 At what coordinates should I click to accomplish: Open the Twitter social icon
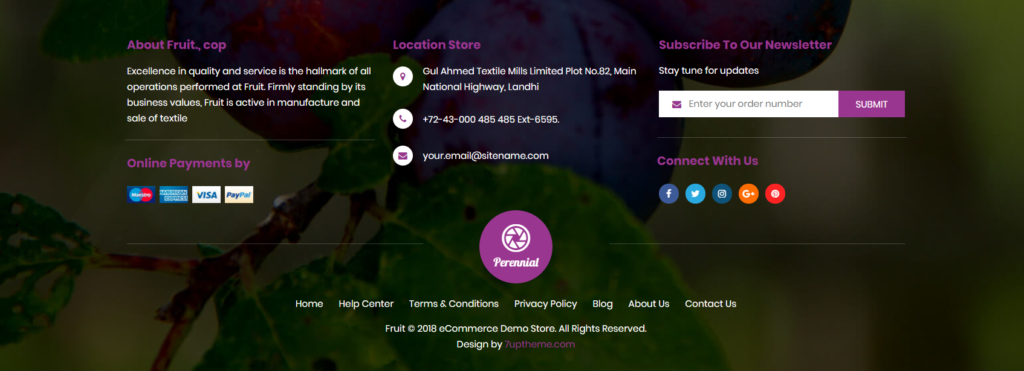pos(696,193)
